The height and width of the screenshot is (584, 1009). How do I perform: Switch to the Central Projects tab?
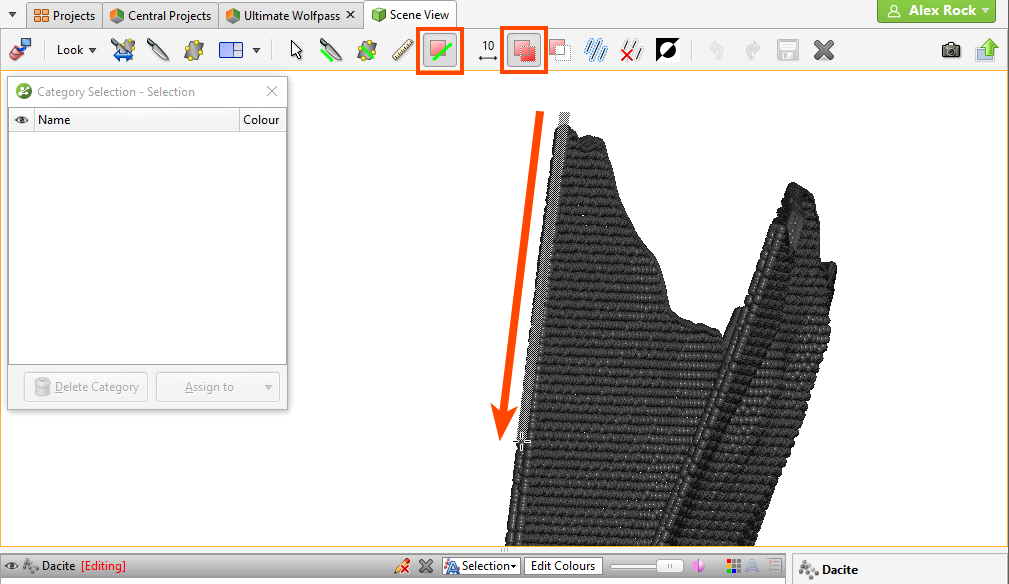coord(160,16)
